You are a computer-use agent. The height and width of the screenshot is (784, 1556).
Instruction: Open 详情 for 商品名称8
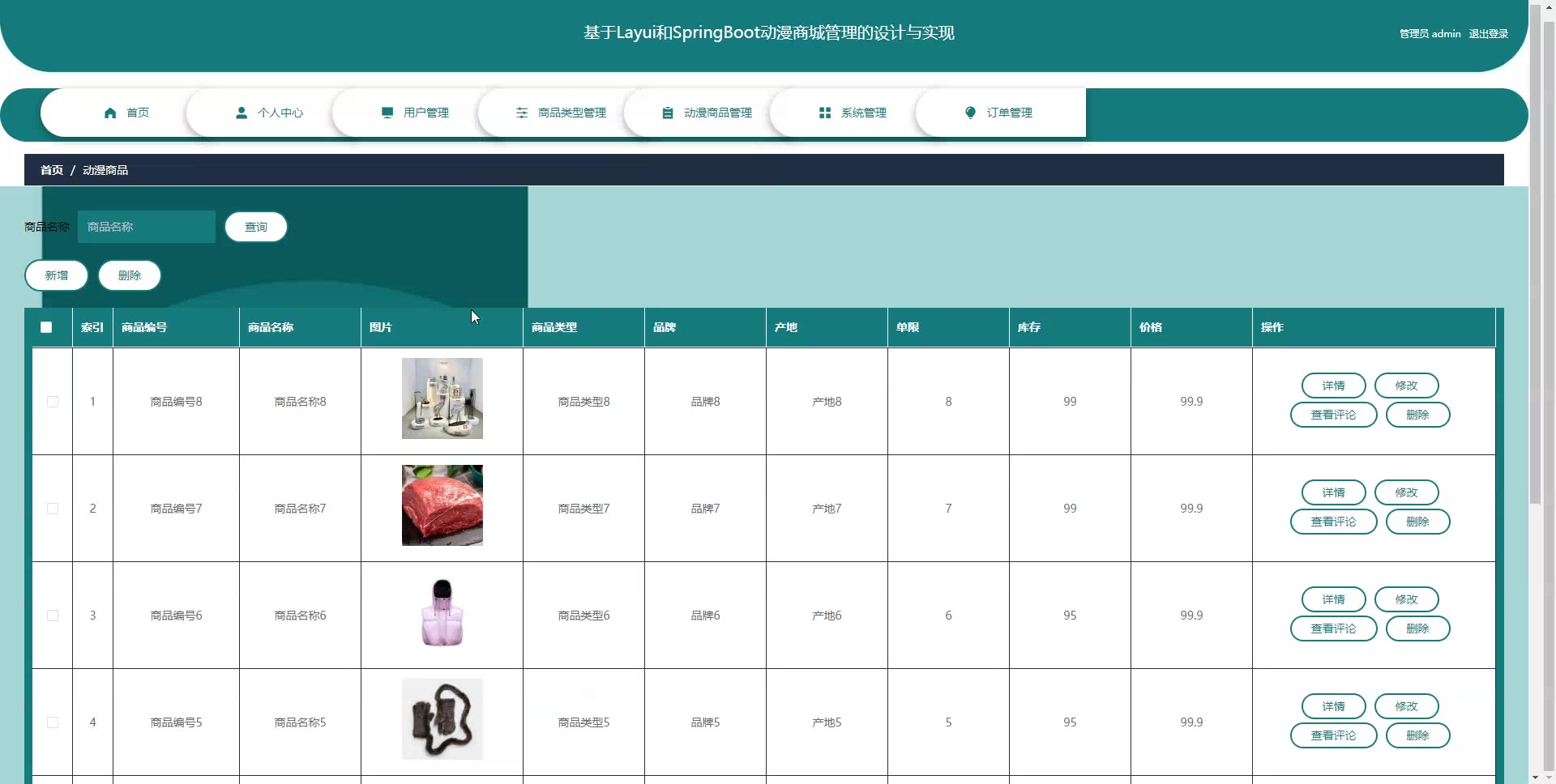[x=1334, y=386]
